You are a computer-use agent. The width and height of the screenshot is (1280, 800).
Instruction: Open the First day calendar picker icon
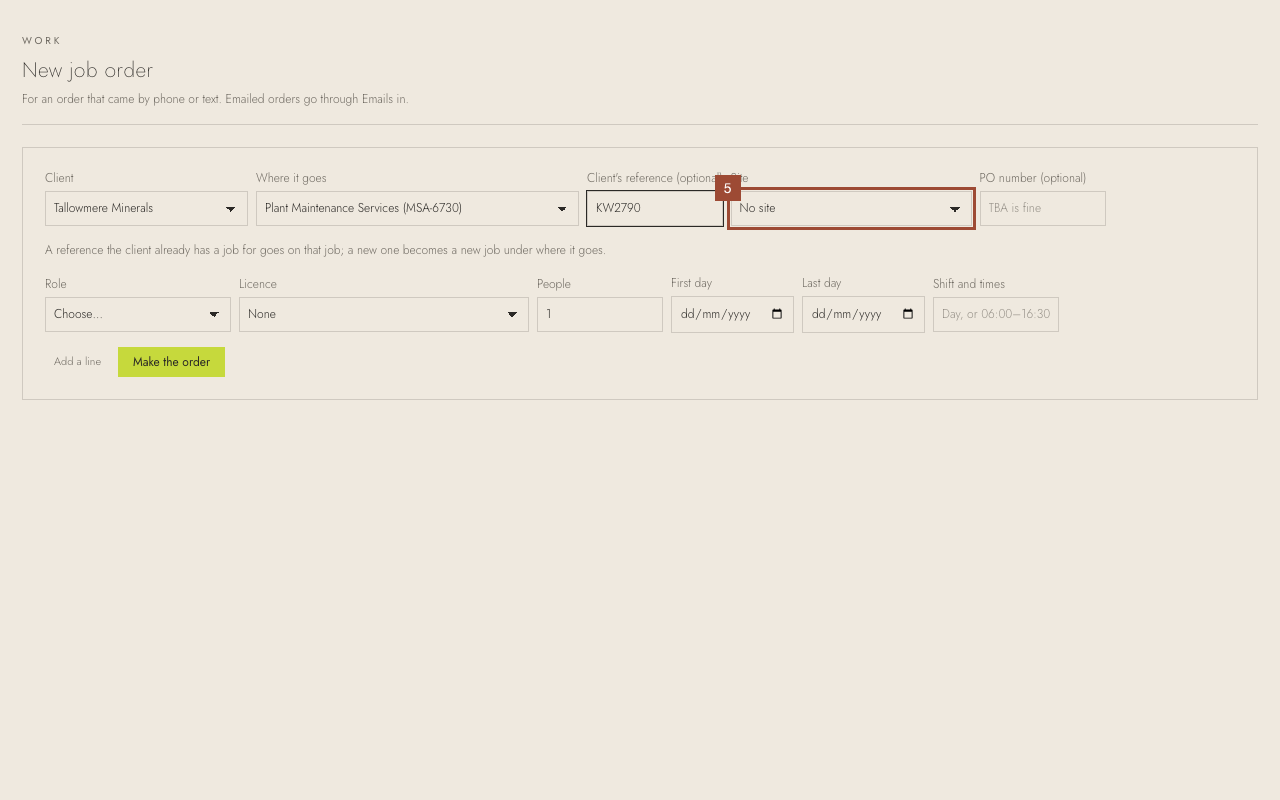[x=777, y=314]
